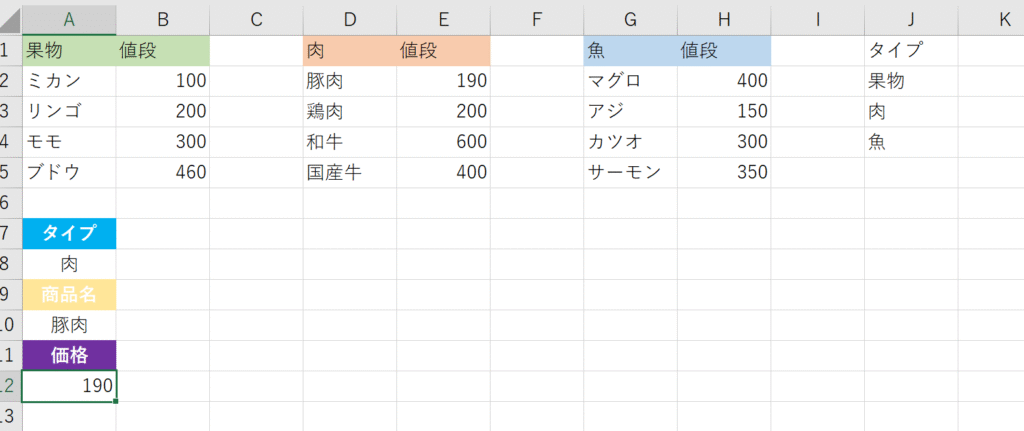
Task: Click the blue 魚 header cell
Action: (630, 50)
